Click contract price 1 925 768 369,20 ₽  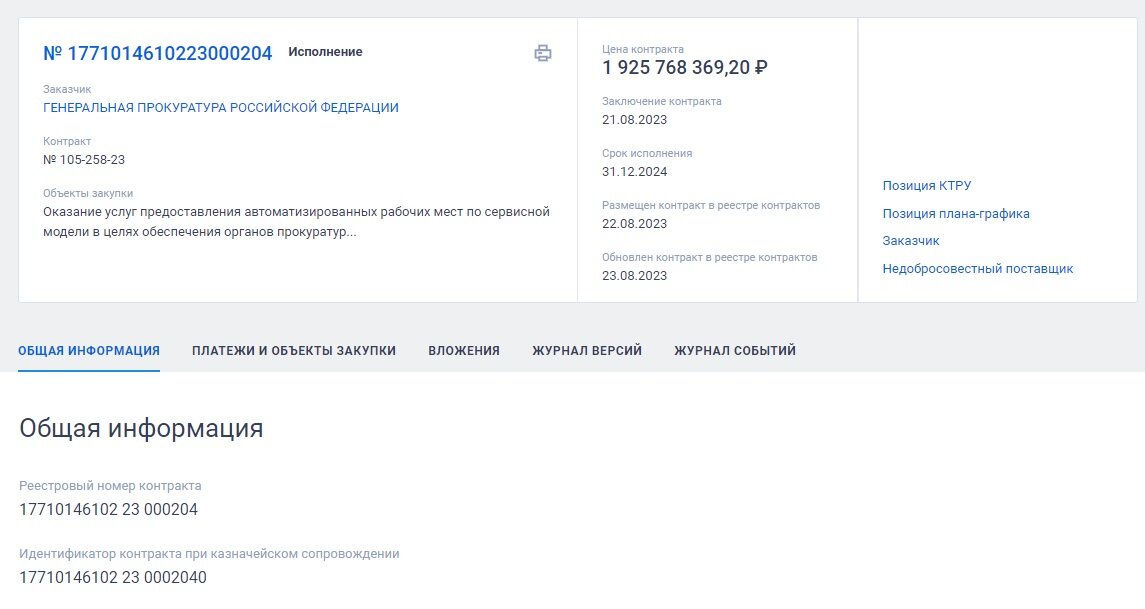pos(684,67)
